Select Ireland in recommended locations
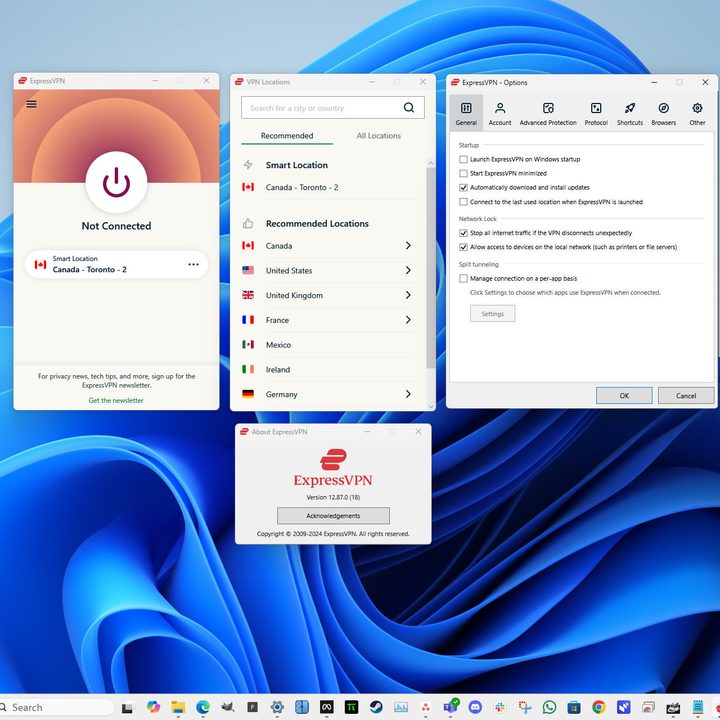The width and height of the screenshot is (720, 720). coord(329,370)
